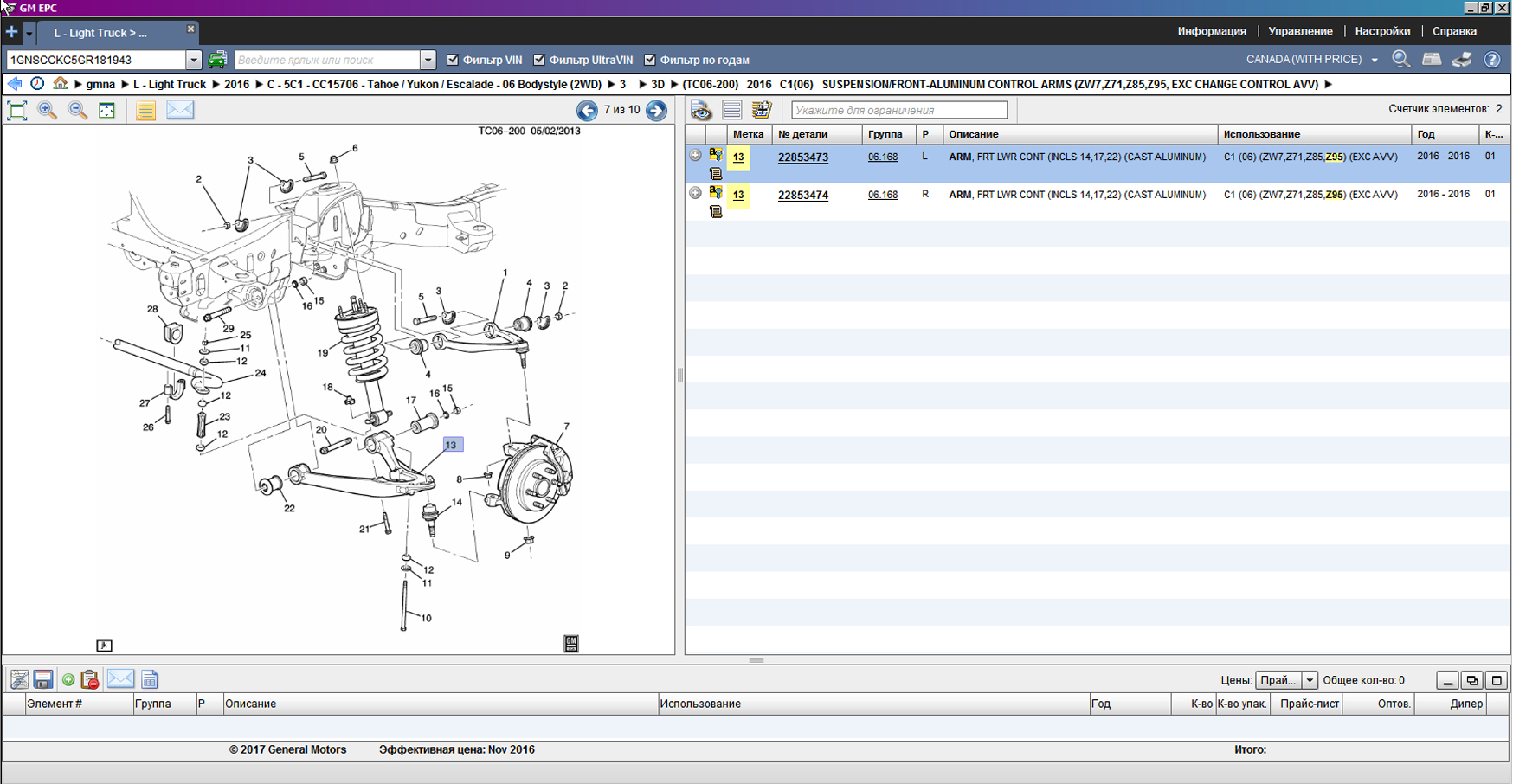The image size is (1513, 784).
Task: Open the CANADA (WITH PRICE) catalog dropdown
Action: coord(1374,60)
